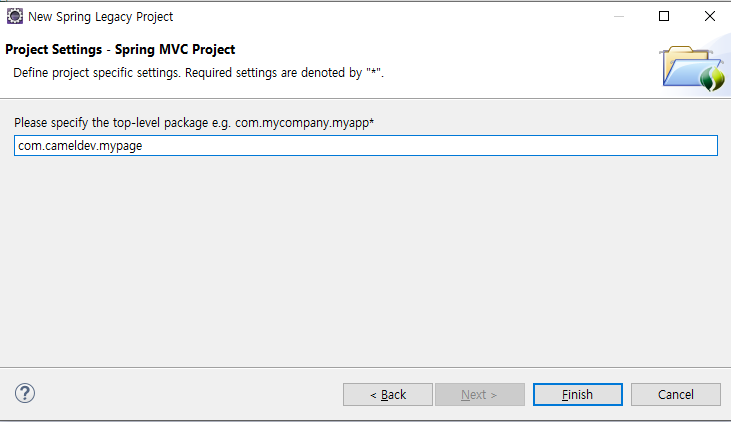Go back with the Back button
The image size is (731, 422).
[x=387, y=394]
